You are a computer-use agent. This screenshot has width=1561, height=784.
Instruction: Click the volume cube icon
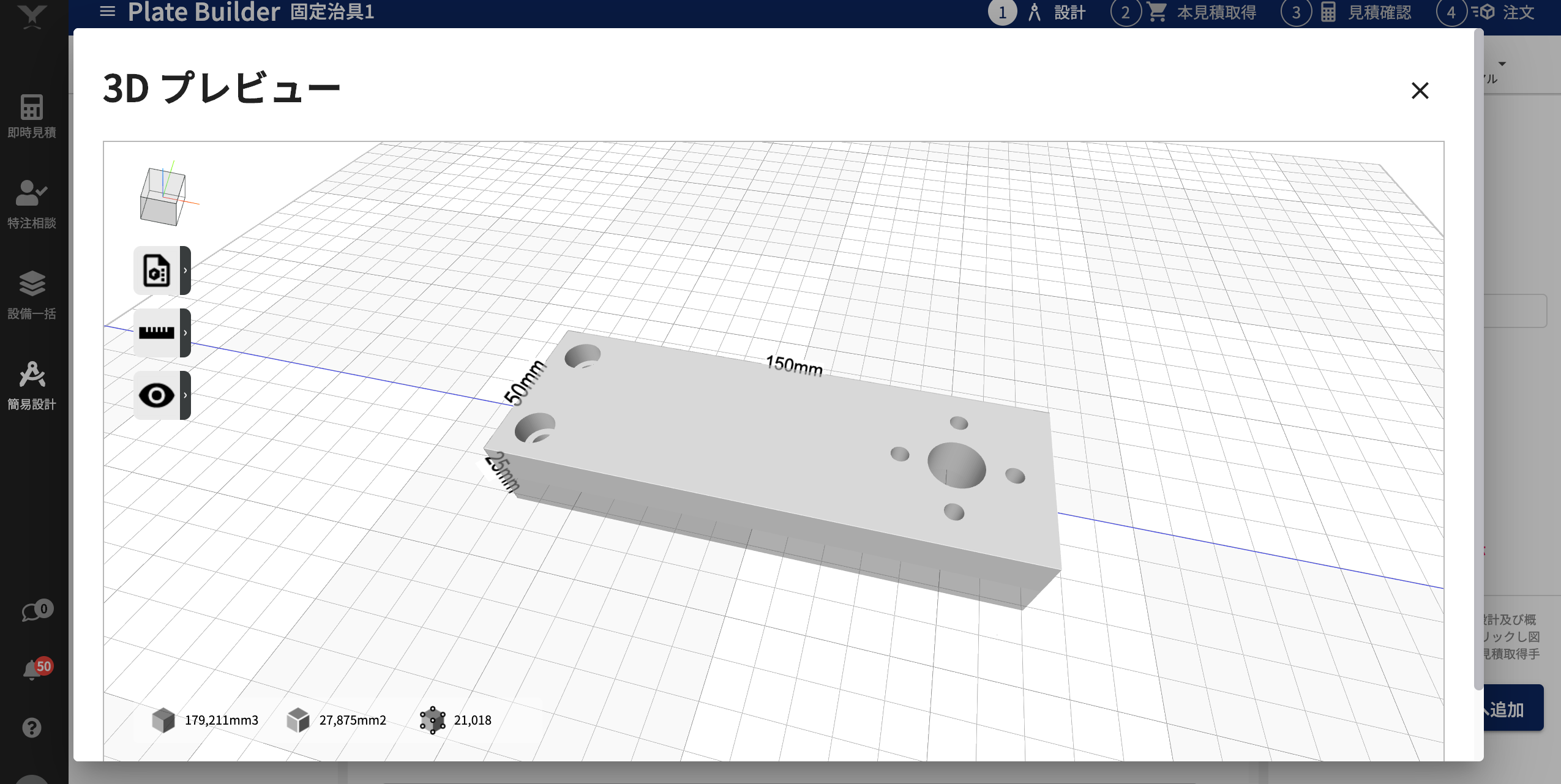click(163, 720)
